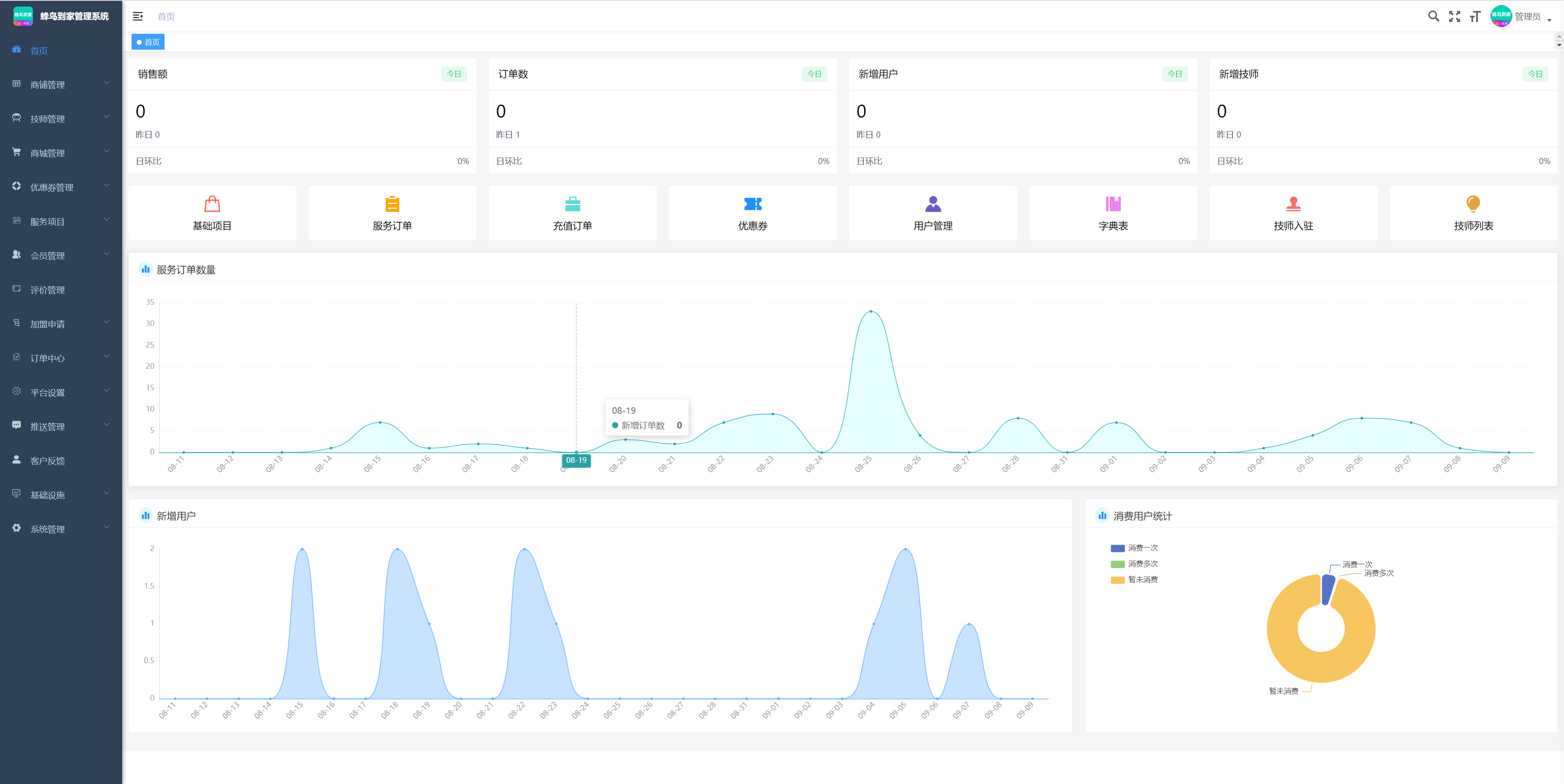Click the admin avatar image
This screenshot has width=1564, height=784.
pos(1501,16)
